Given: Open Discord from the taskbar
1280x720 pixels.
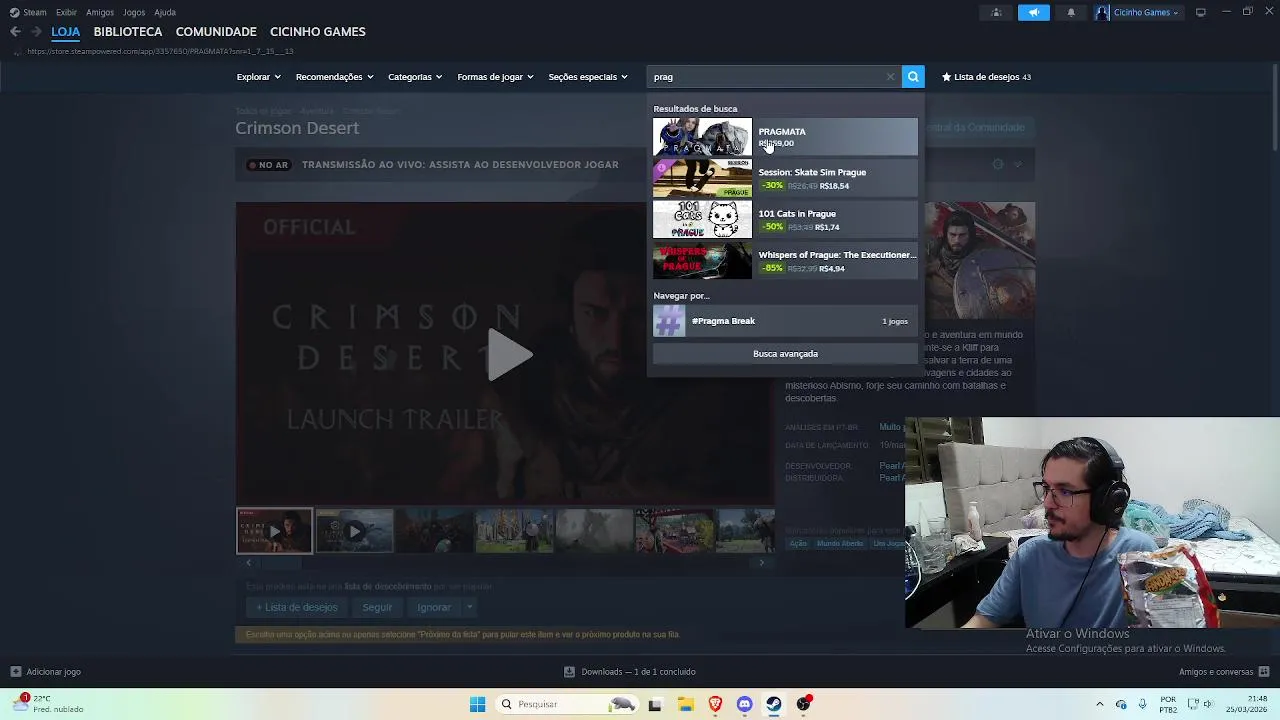Looking at the screenshot, I should (744, 704).
